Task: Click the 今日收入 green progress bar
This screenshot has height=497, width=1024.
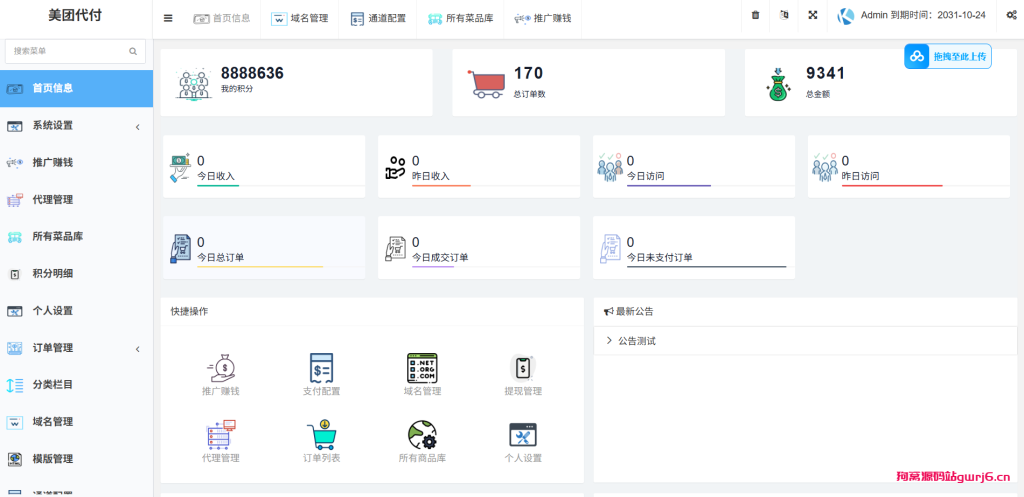Action: (x=218, y=186)
